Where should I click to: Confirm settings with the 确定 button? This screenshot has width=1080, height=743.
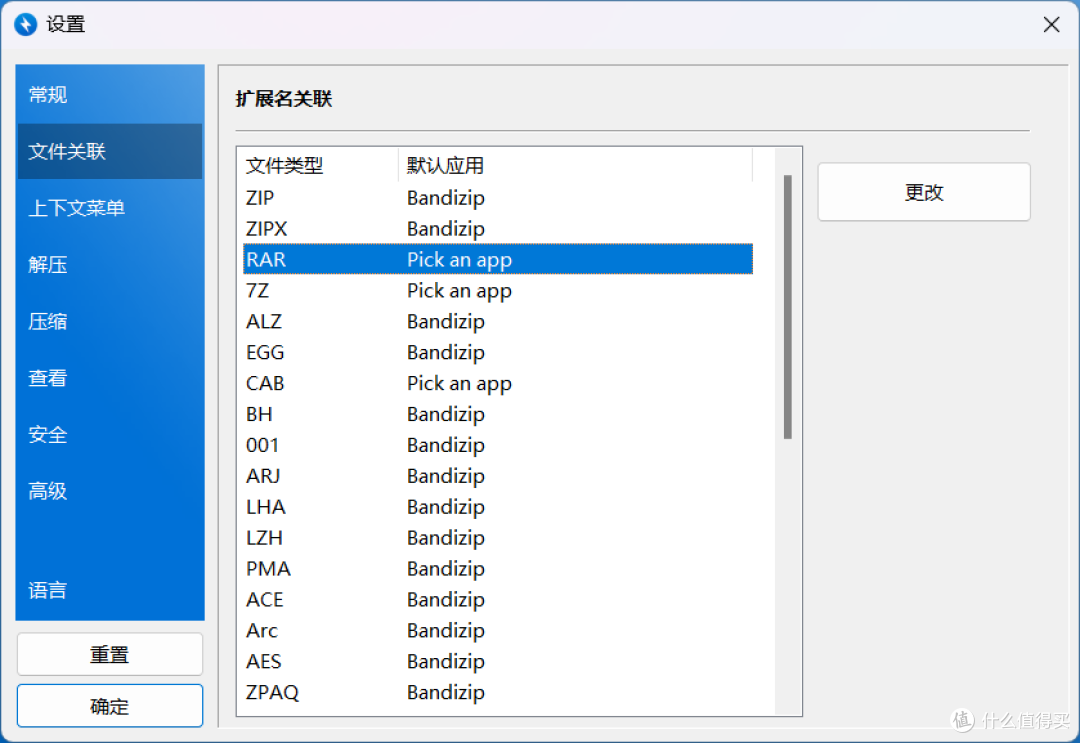tap(110, 706)
